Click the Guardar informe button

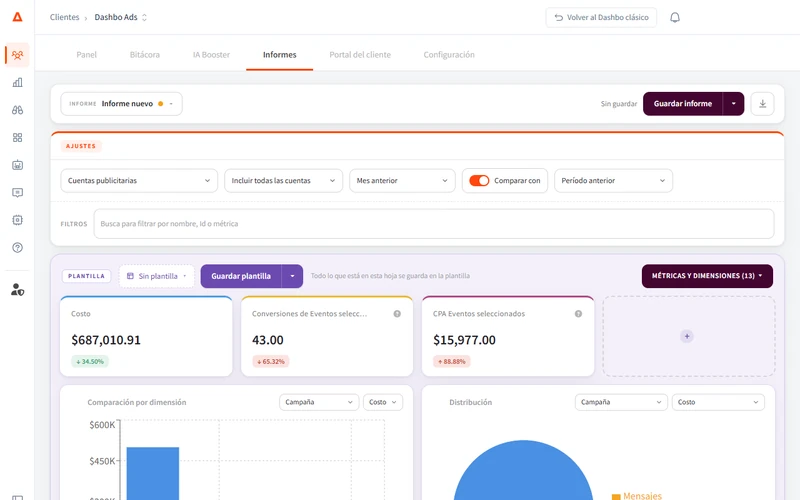pos(683,104)
